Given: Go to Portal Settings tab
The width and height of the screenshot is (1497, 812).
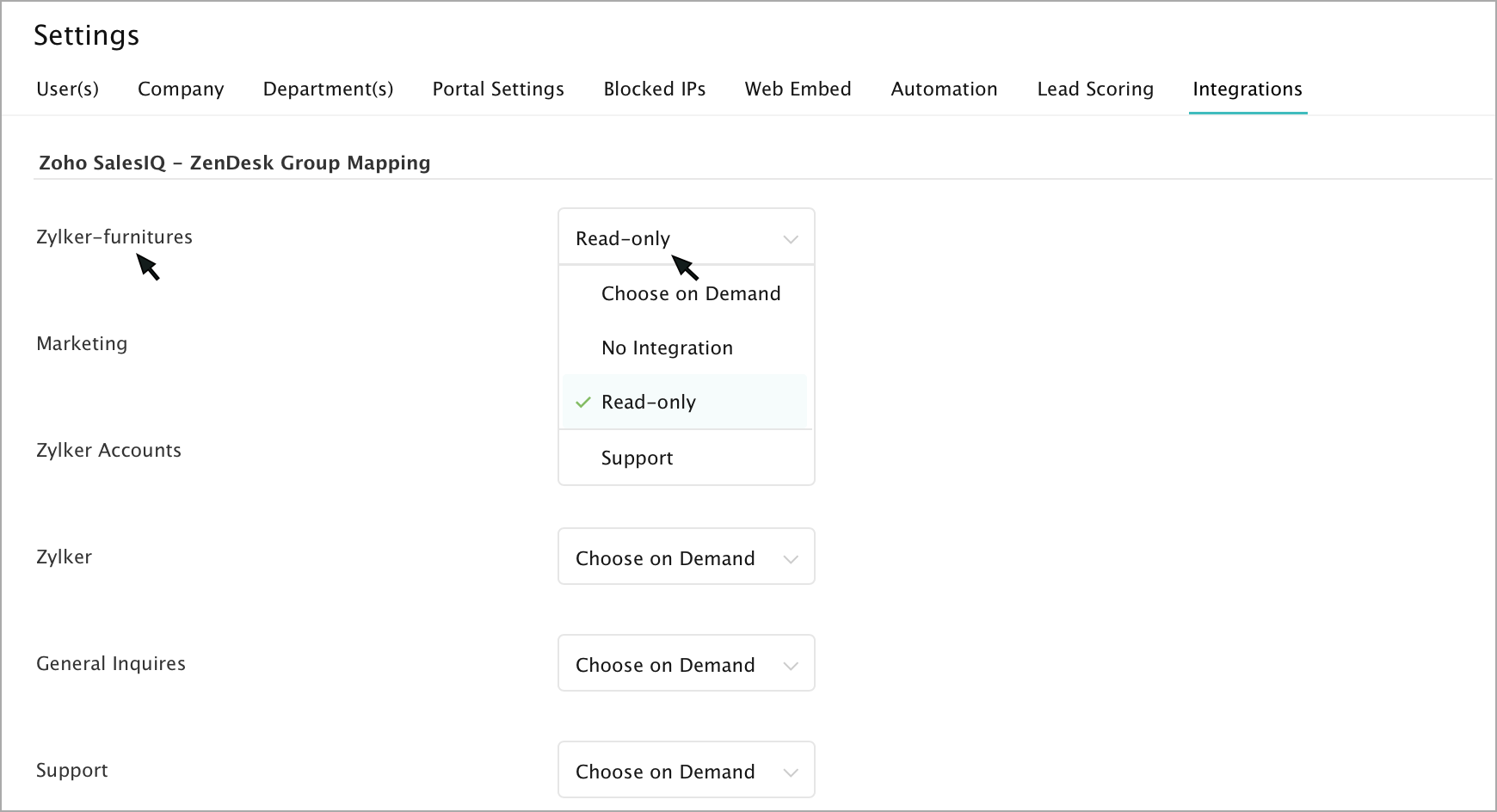Looking at the screenshot, I should [x=498, y=89].
